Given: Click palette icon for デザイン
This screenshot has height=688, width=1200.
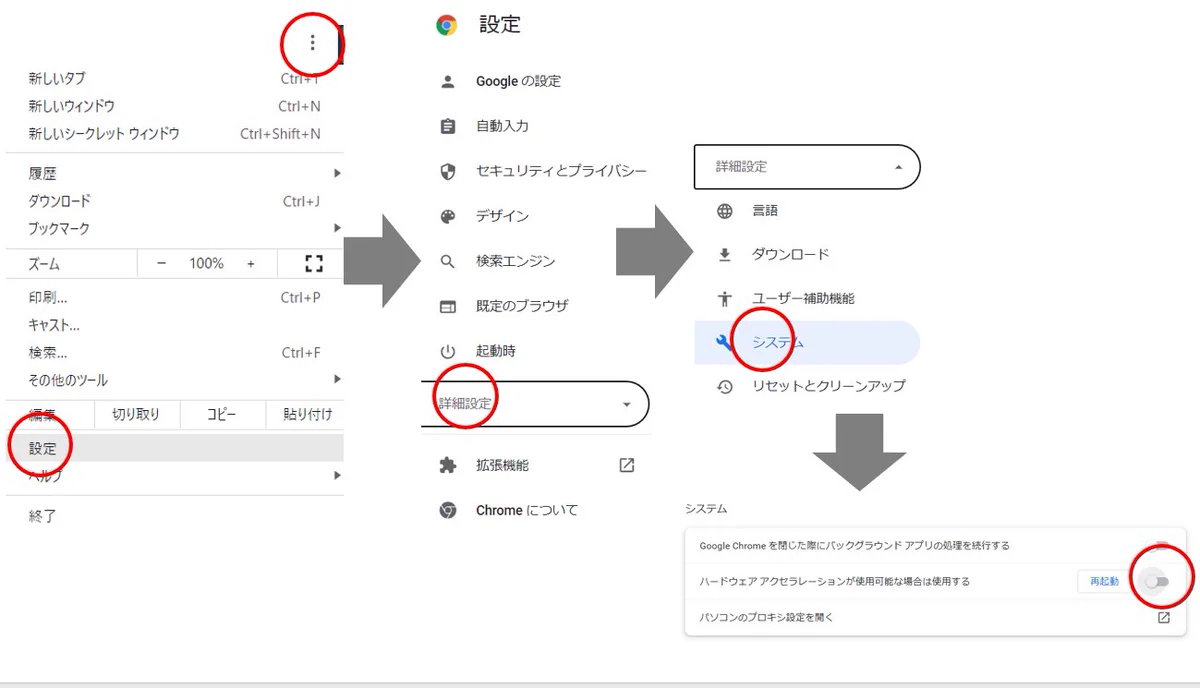Looking at the screenshot, I should [448, 216].
